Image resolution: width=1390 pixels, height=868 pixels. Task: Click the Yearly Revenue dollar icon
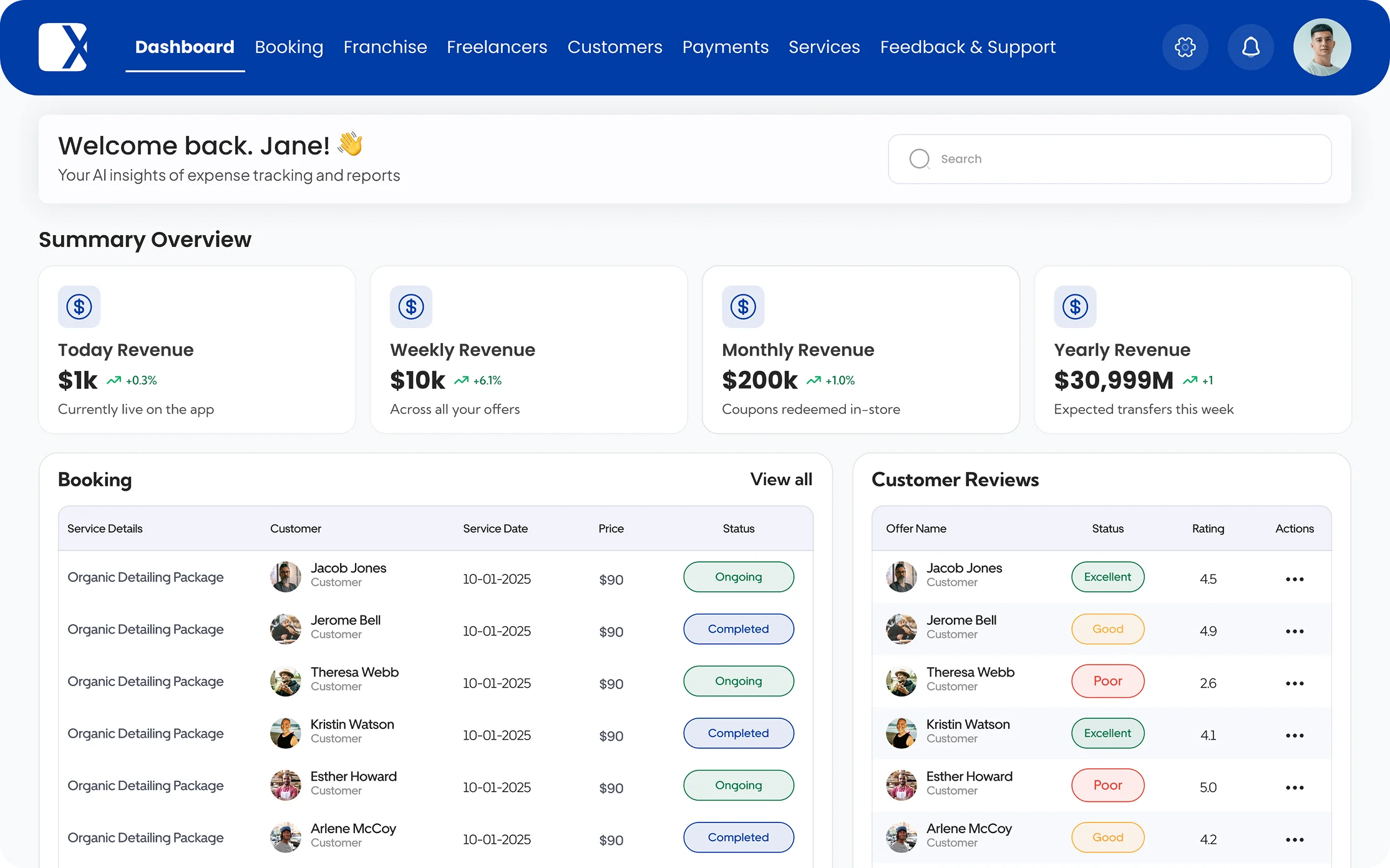(x=1075, y=307)
